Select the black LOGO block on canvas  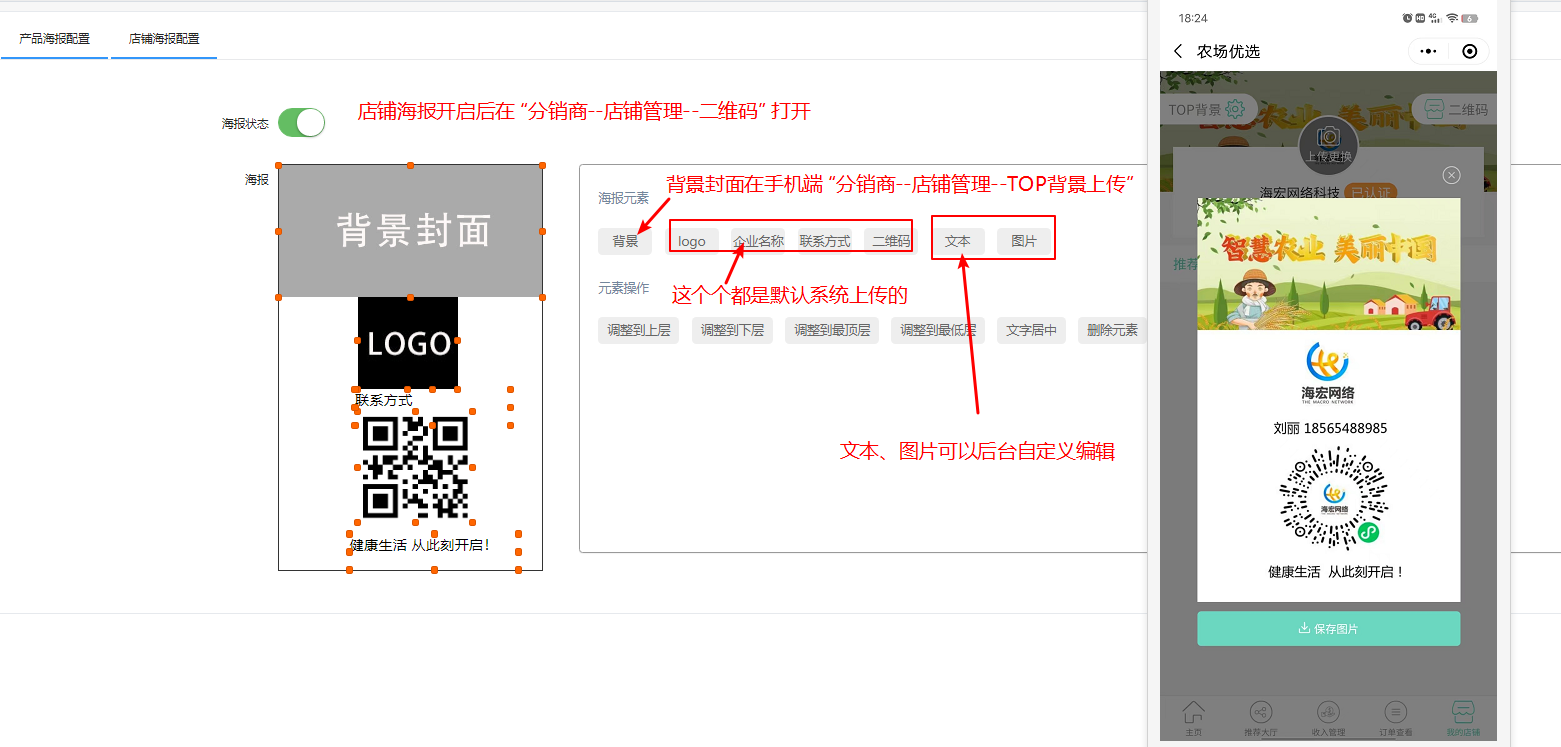pos(408,343)
